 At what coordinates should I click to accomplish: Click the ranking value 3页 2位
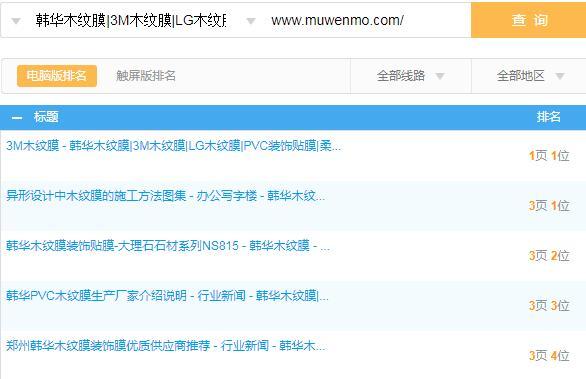549,256
